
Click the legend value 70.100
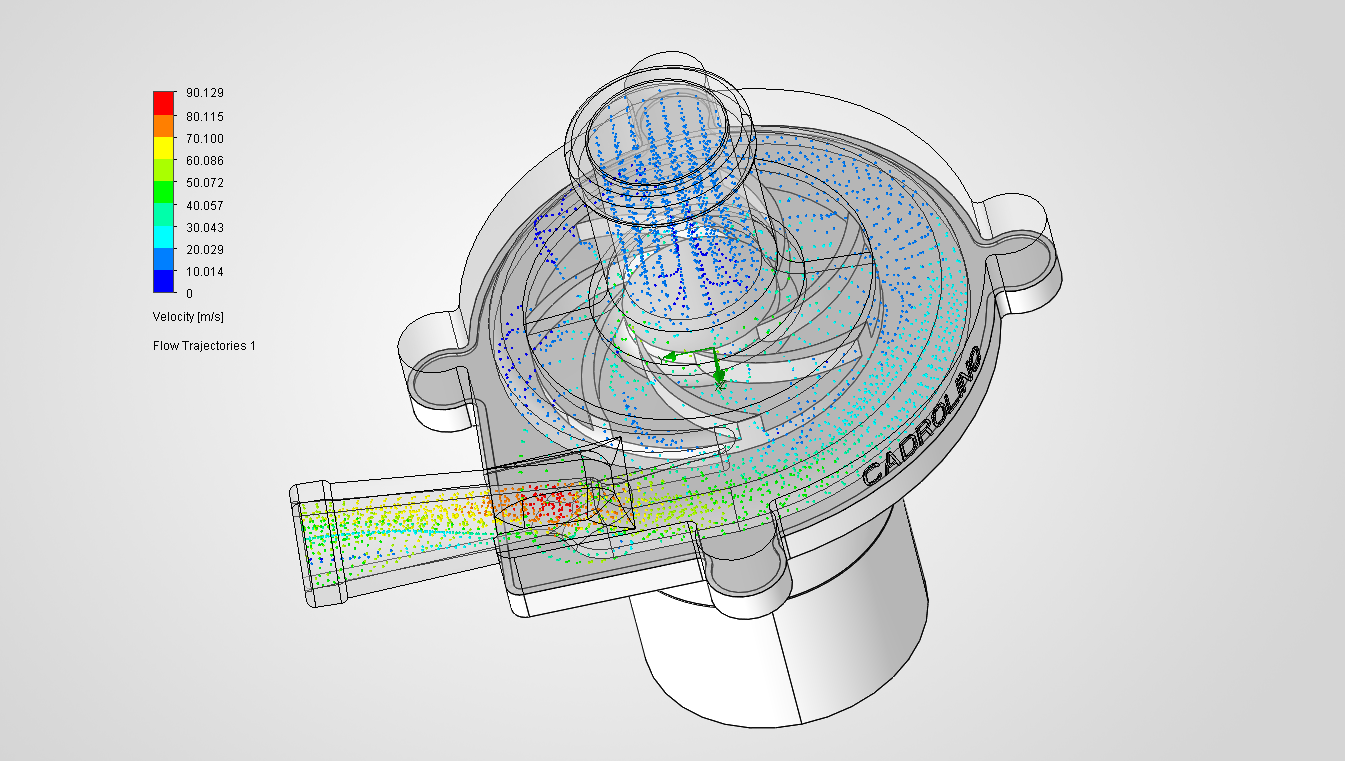click(204, 139)
